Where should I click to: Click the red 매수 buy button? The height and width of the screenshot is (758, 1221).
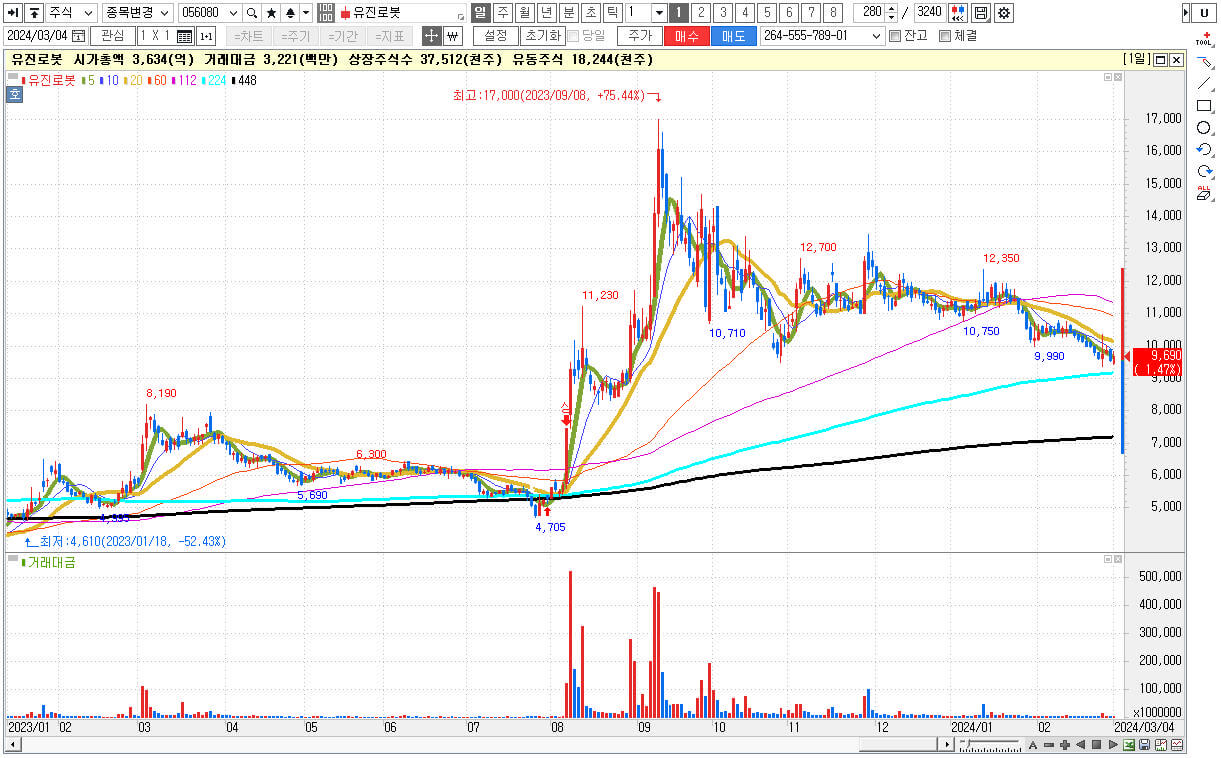click(687, 36)
